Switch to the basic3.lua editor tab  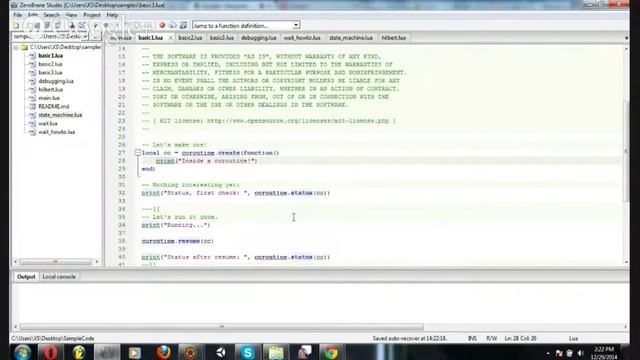[222, 38]
